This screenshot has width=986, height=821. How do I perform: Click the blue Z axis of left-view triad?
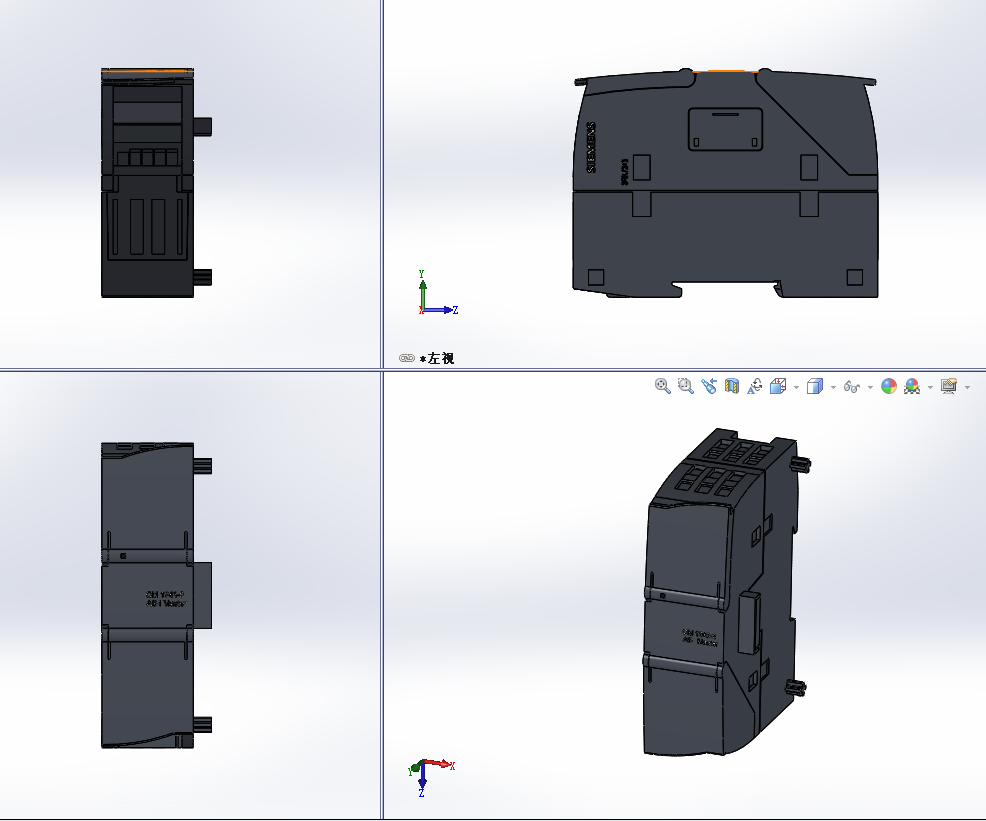pyautogui.click(x=441, y=310)
